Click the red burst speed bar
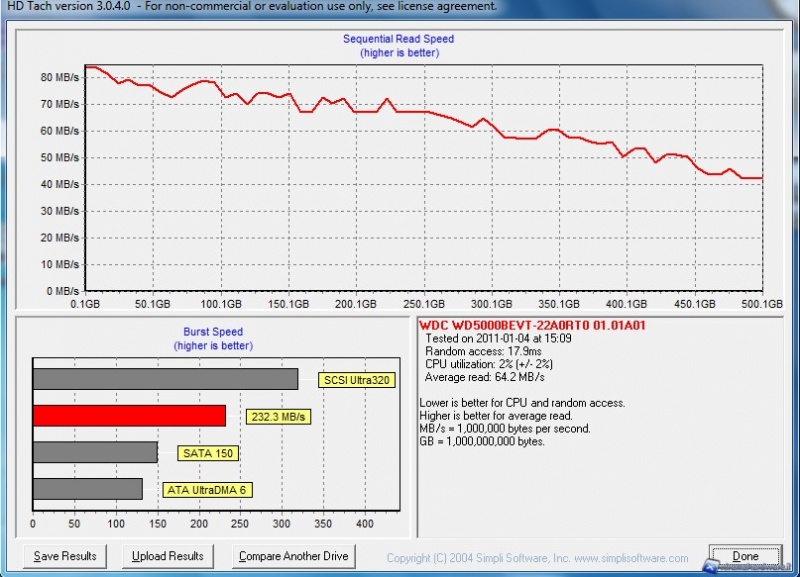The width and height of the screenshot is (800, 577). pyautogui.click(x=129, y=415)
